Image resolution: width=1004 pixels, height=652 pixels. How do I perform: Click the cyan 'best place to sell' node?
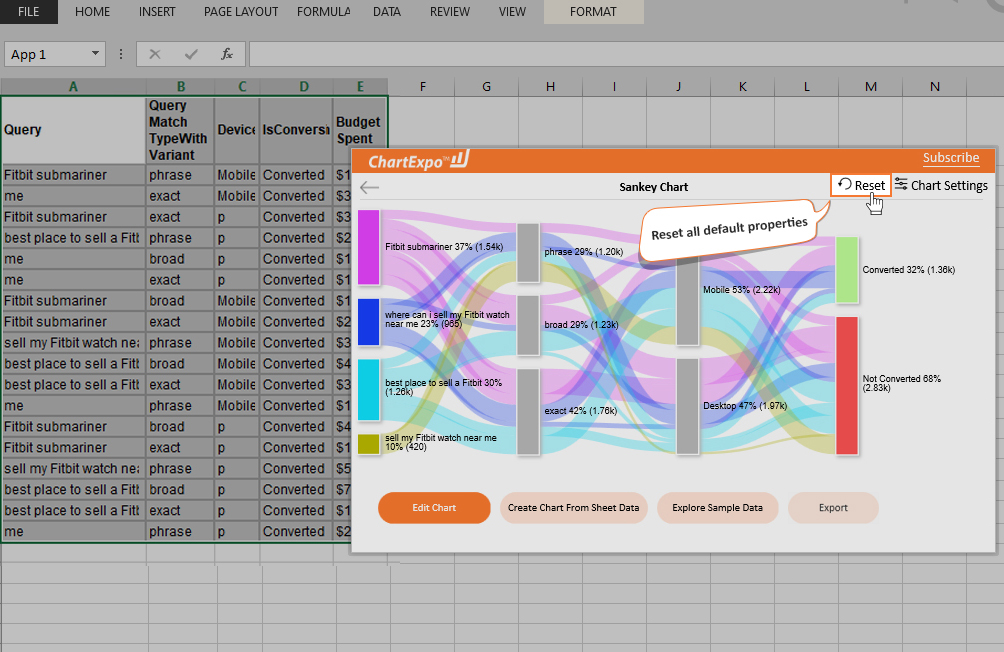[x=368, y=390]
